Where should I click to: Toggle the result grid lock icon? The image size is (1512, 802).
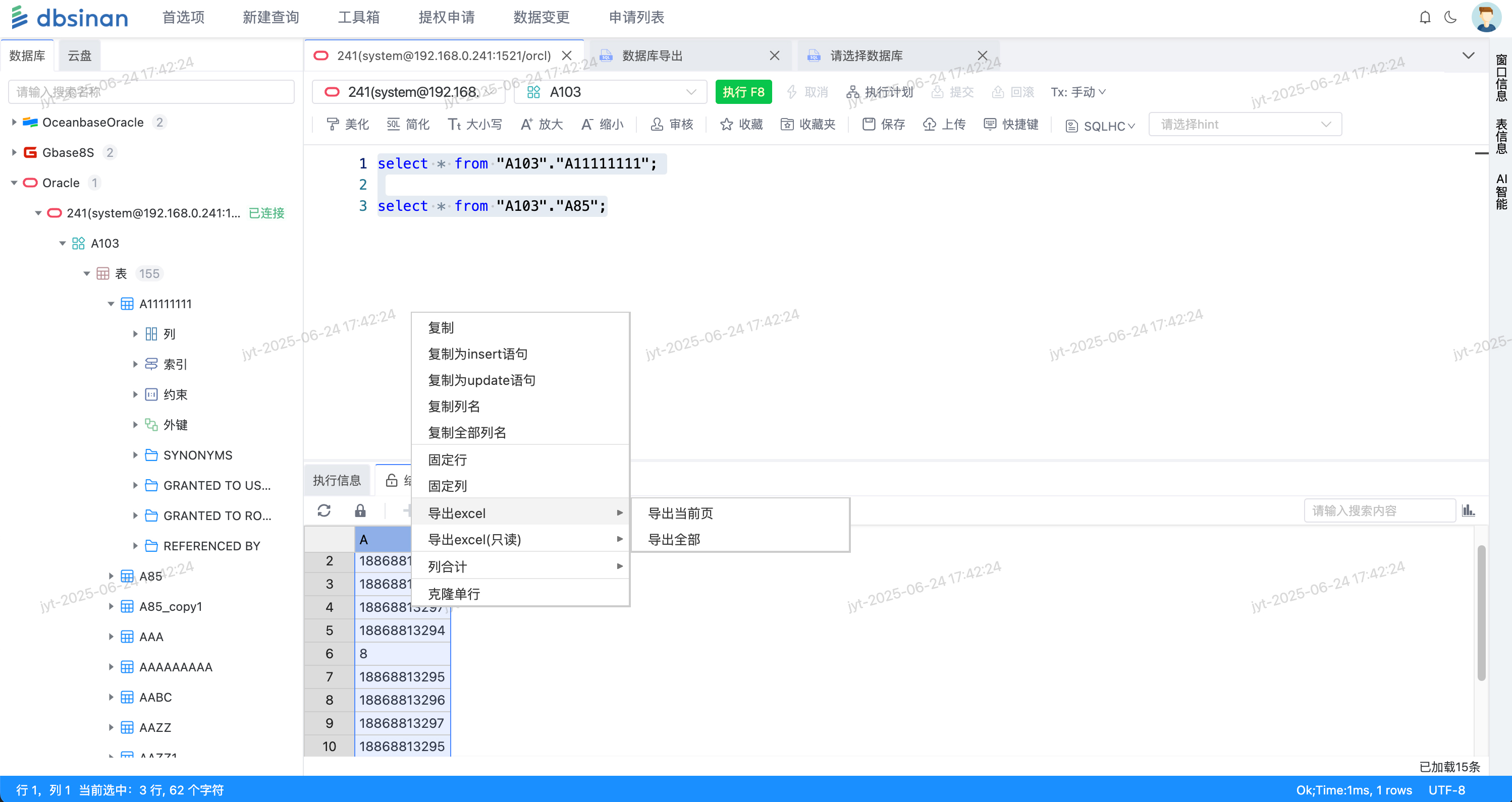click(360, 510)
